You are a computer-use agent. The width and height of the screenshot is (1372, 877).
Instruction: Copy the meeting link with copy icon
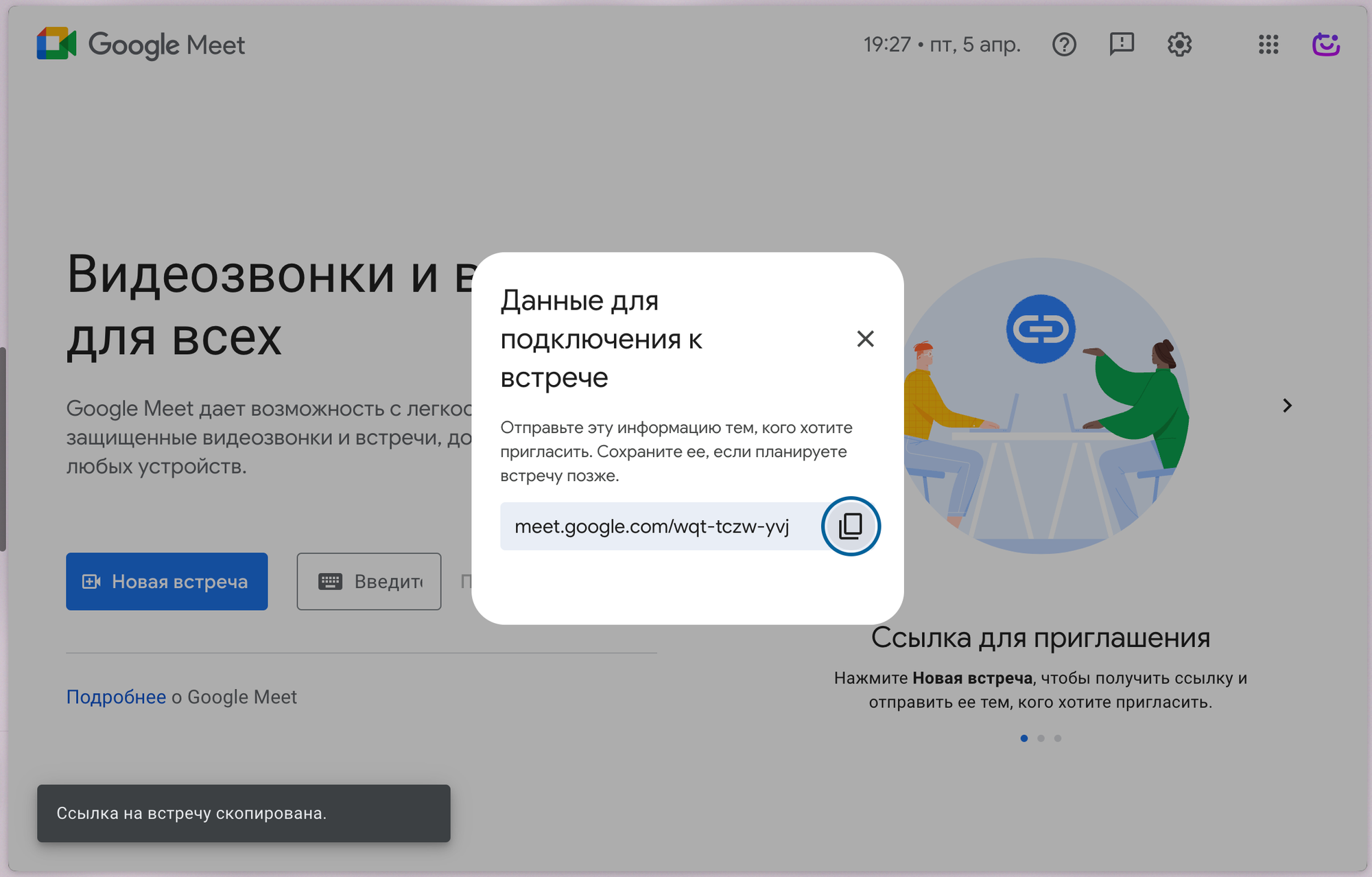point(851,526)
